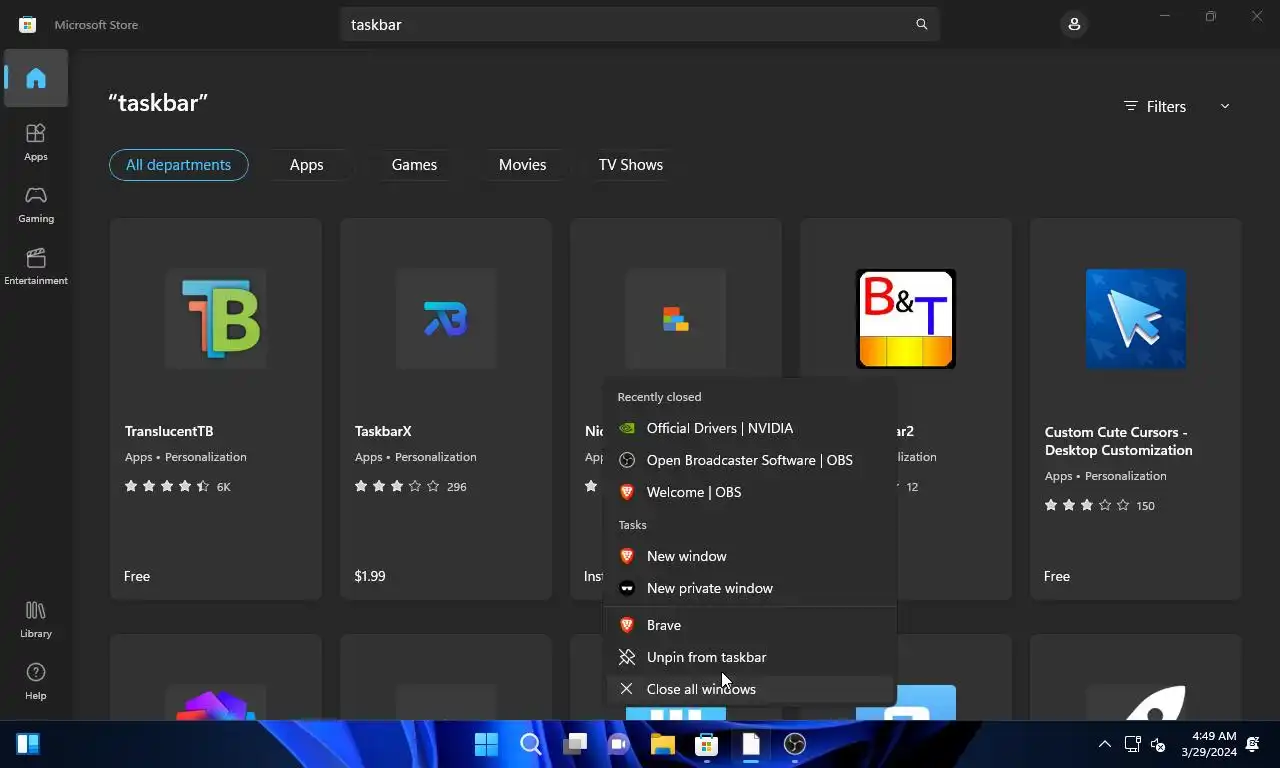
Task: Open Official Drivers | NVIDIA recent item
Action: tap(750, 428)
